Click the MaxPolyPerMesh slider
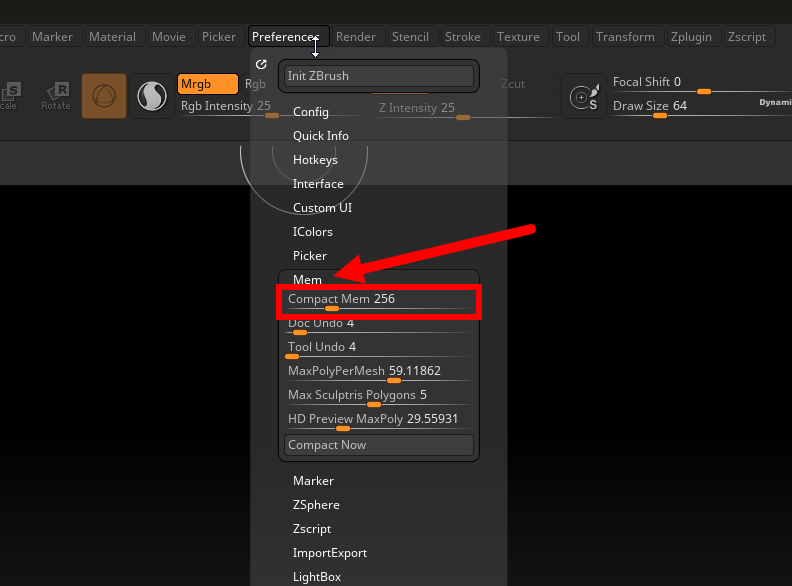 379,374
